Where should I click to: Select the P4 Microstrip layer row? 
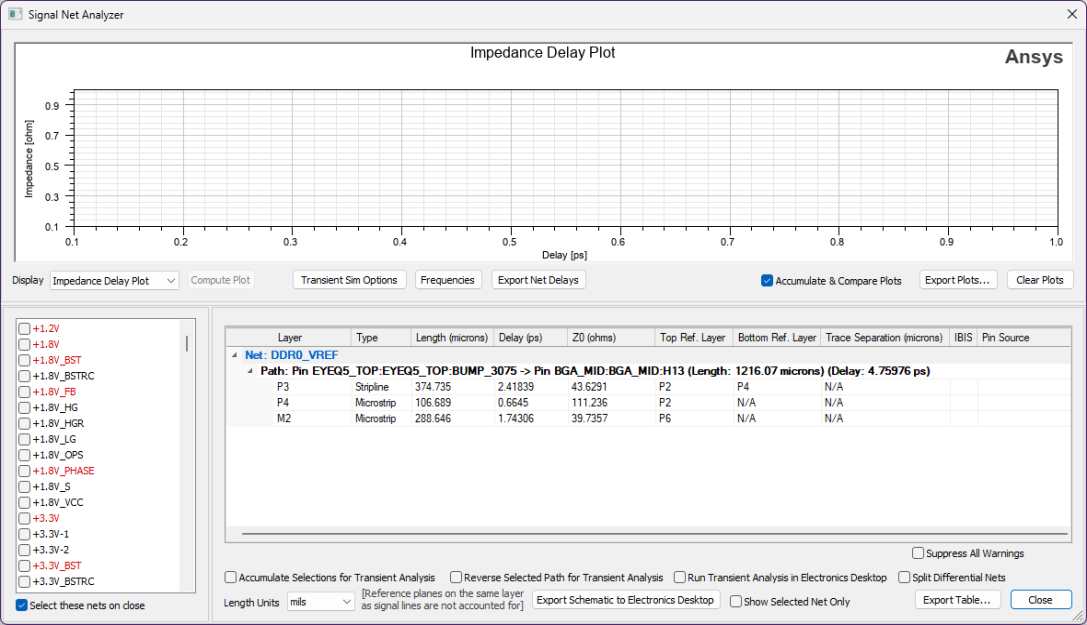pos(648,403)
